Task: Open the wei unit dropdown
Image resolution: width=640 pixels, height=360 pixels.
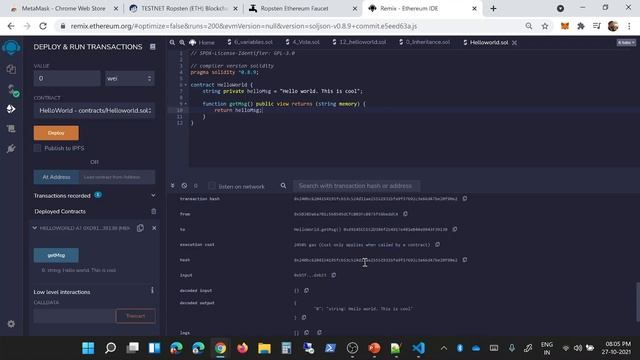Action: tap(130, 78)
